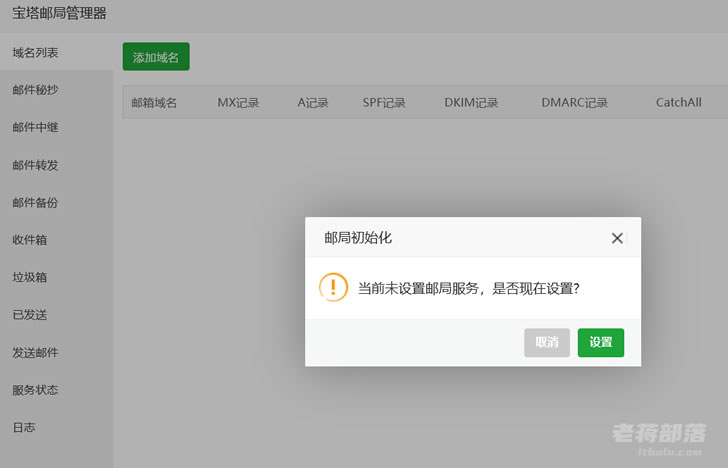Open the 垃圾箱 folder

pyautogui.click(x=57, y=277)
